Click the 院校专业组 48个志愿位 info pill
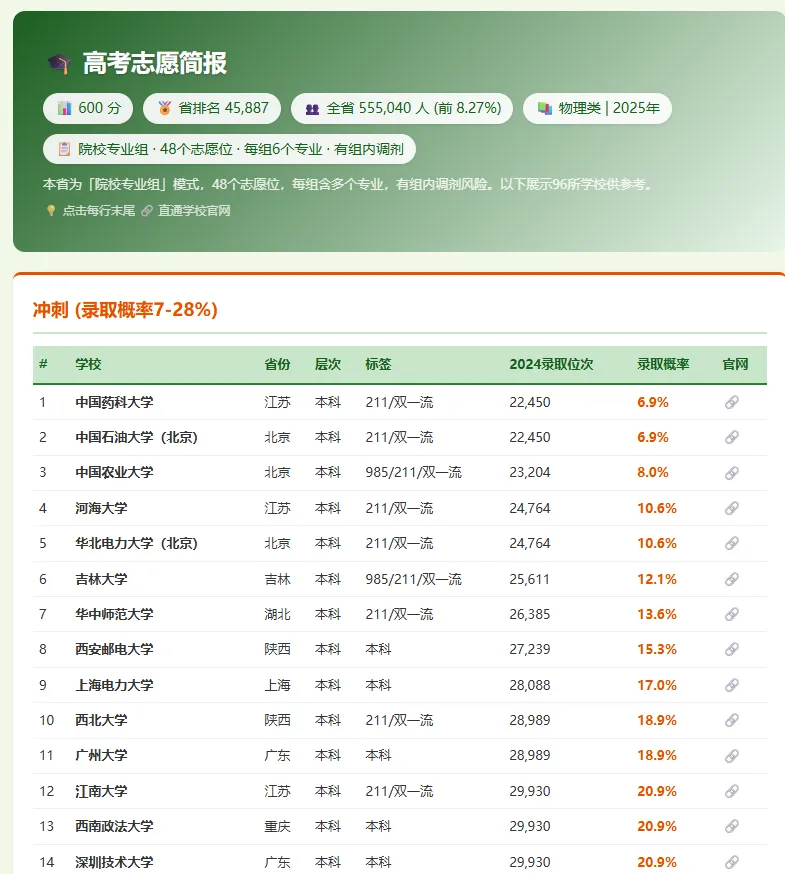 point(229,149)
